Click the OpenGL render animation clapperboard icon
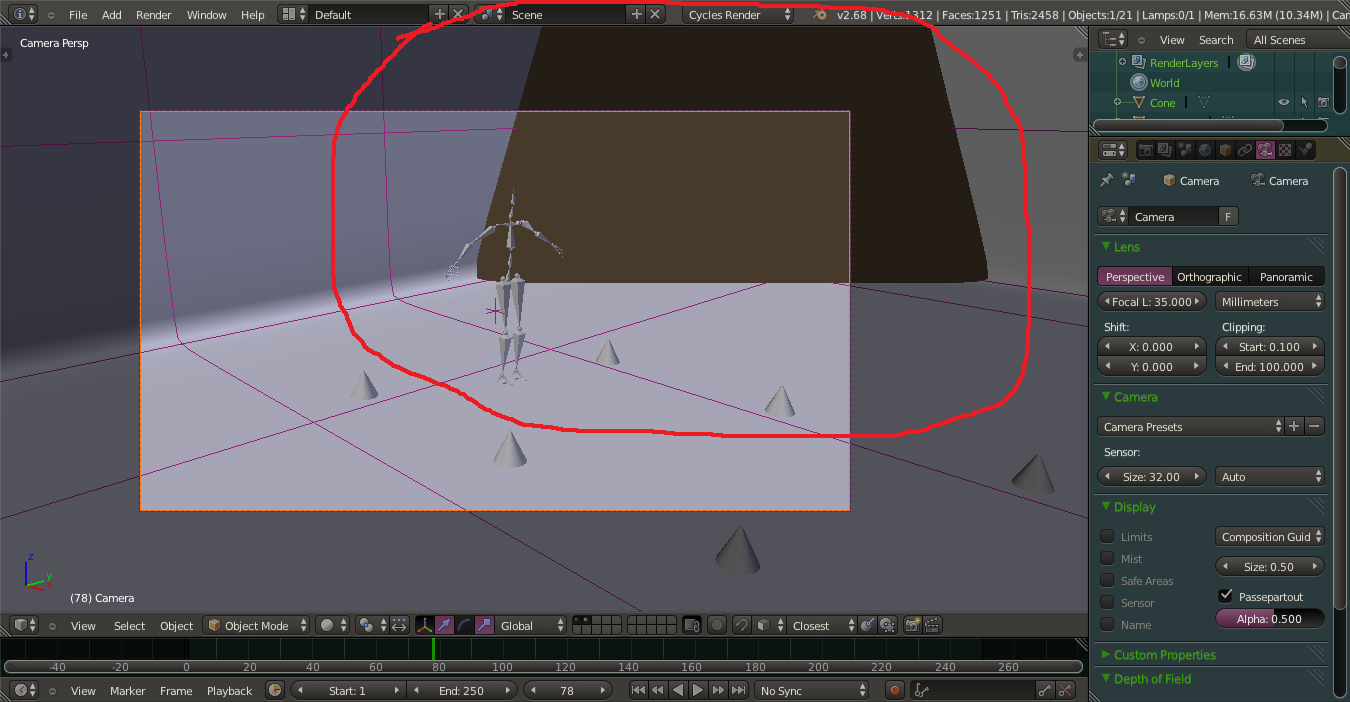This screenshot has width=1350, height=702. coord(932,625)
